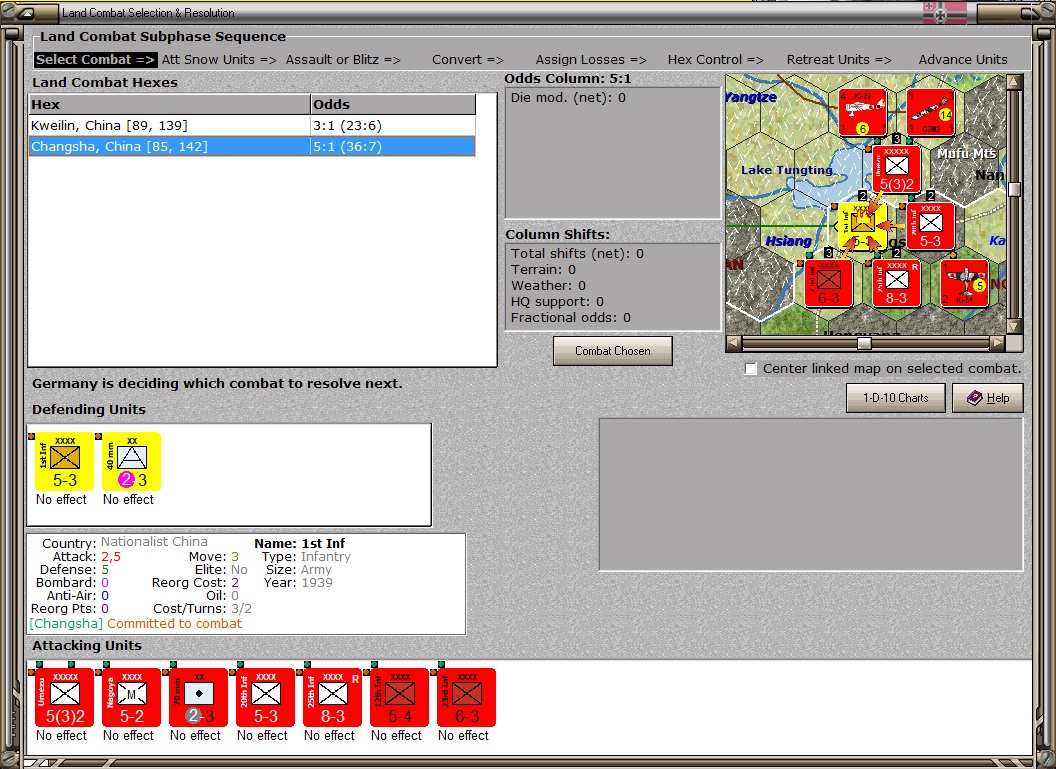Click the Ki-27 fighter counter on map
The height and width of the screenshot is (769, 1056).
[x=862, y=112]
